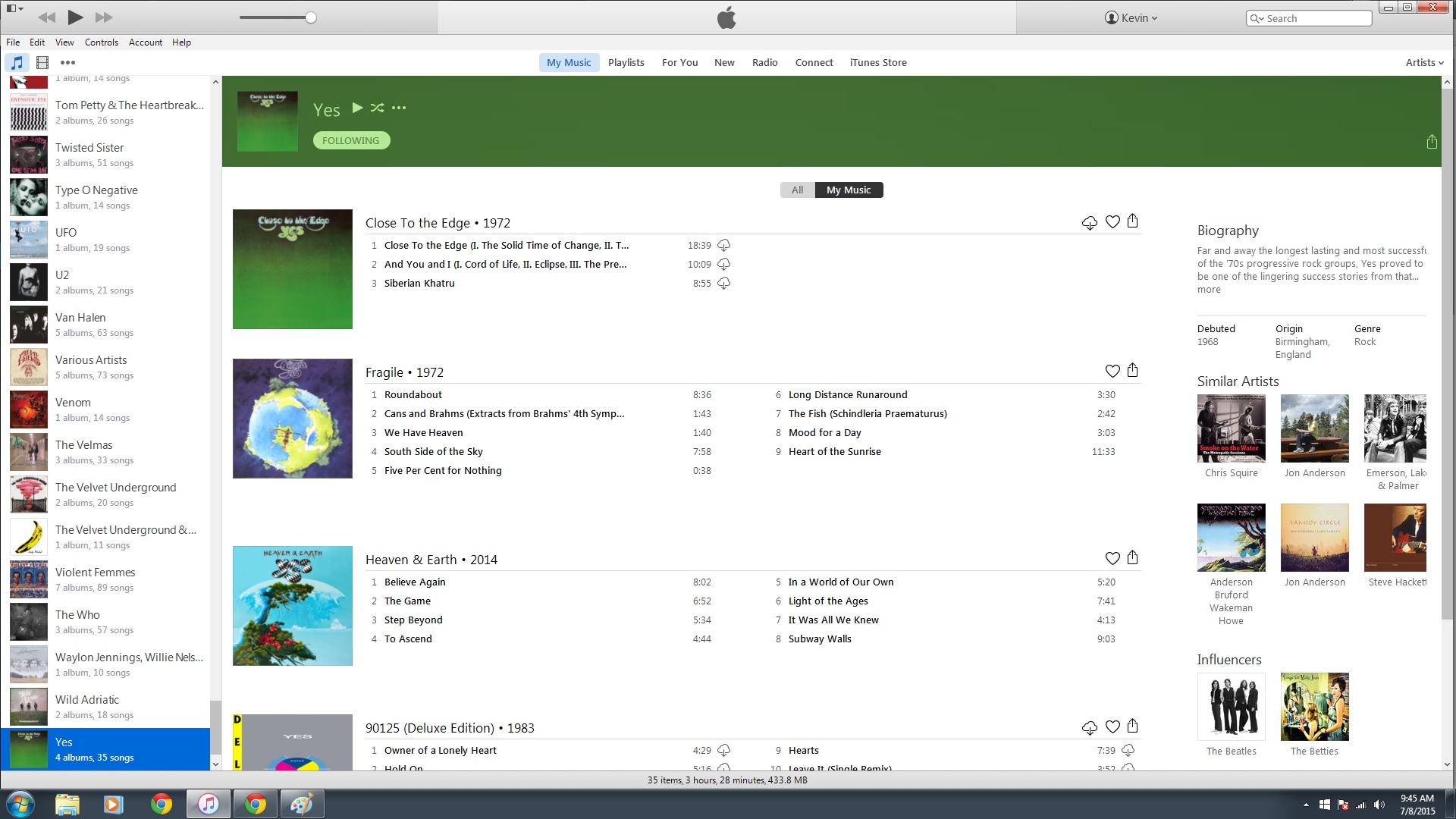Viewport: 1456px width, 819px height.
Task: Open the Controls menu
Action: [x=101, y=42]
